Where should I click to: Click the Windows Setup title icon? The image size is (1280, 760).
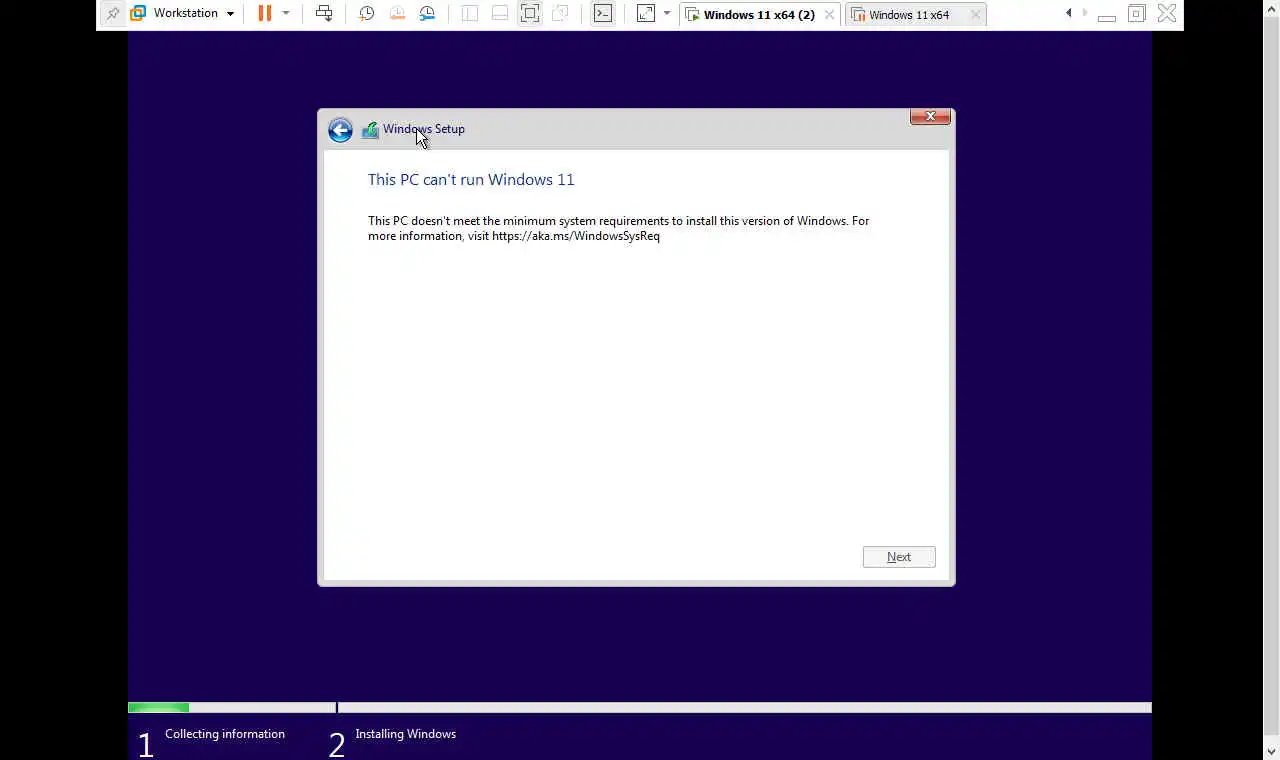click(x=370, y=130)
